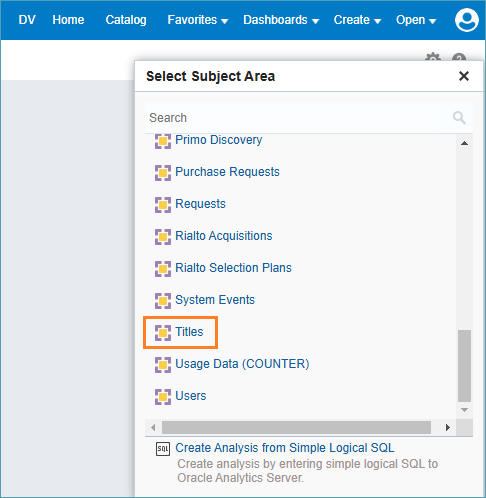Click the SQL icon for logical SQL analysis

pyautogui.click(x=163, y=449)
